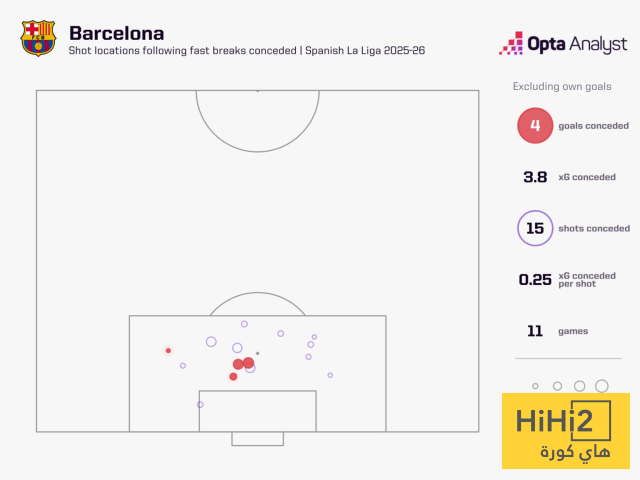Click the small grey penalty spot dot
This screenshot has width=640, height=480.
click(x=257, y=353)
